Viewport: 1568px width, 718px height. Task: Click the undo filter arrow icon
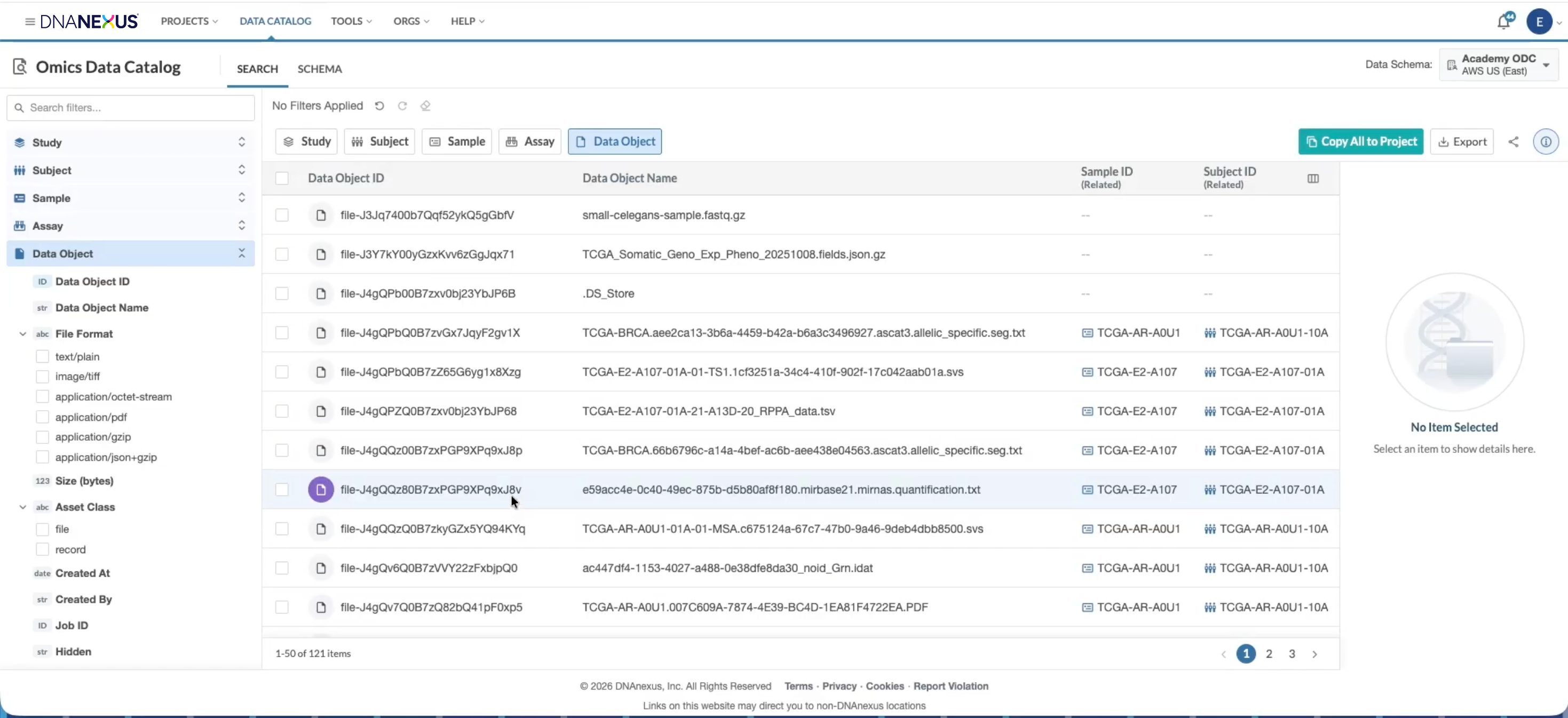click(379, 106)
